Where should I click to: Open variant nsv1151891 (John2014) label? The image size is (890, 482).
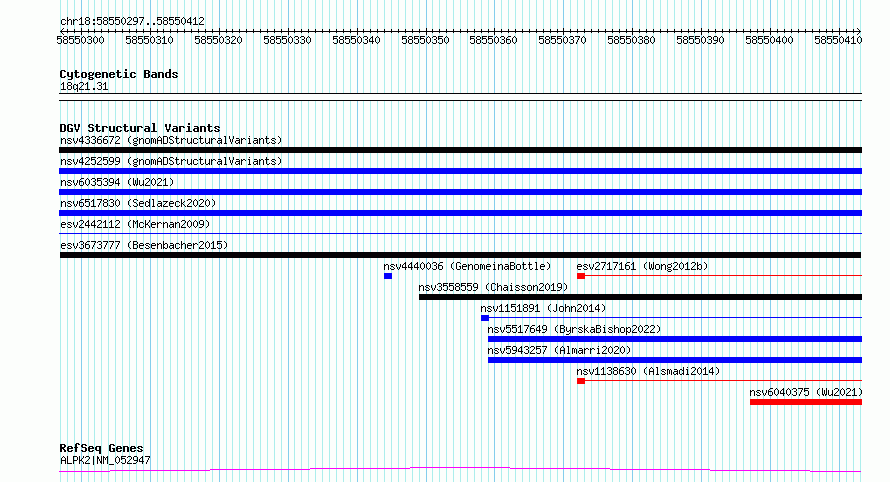(x=543, y=308)
